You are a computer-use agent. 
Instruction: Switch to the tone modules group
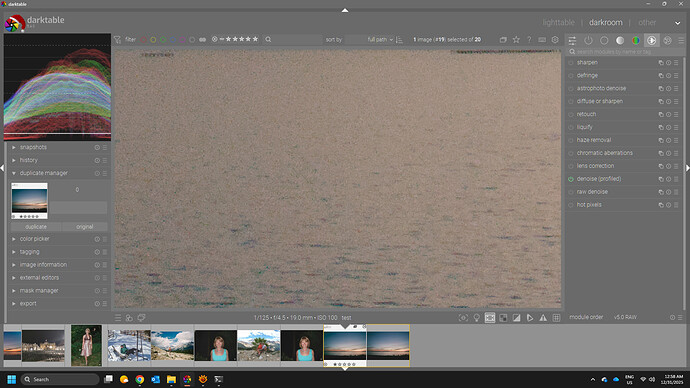[x=620, y=40]
